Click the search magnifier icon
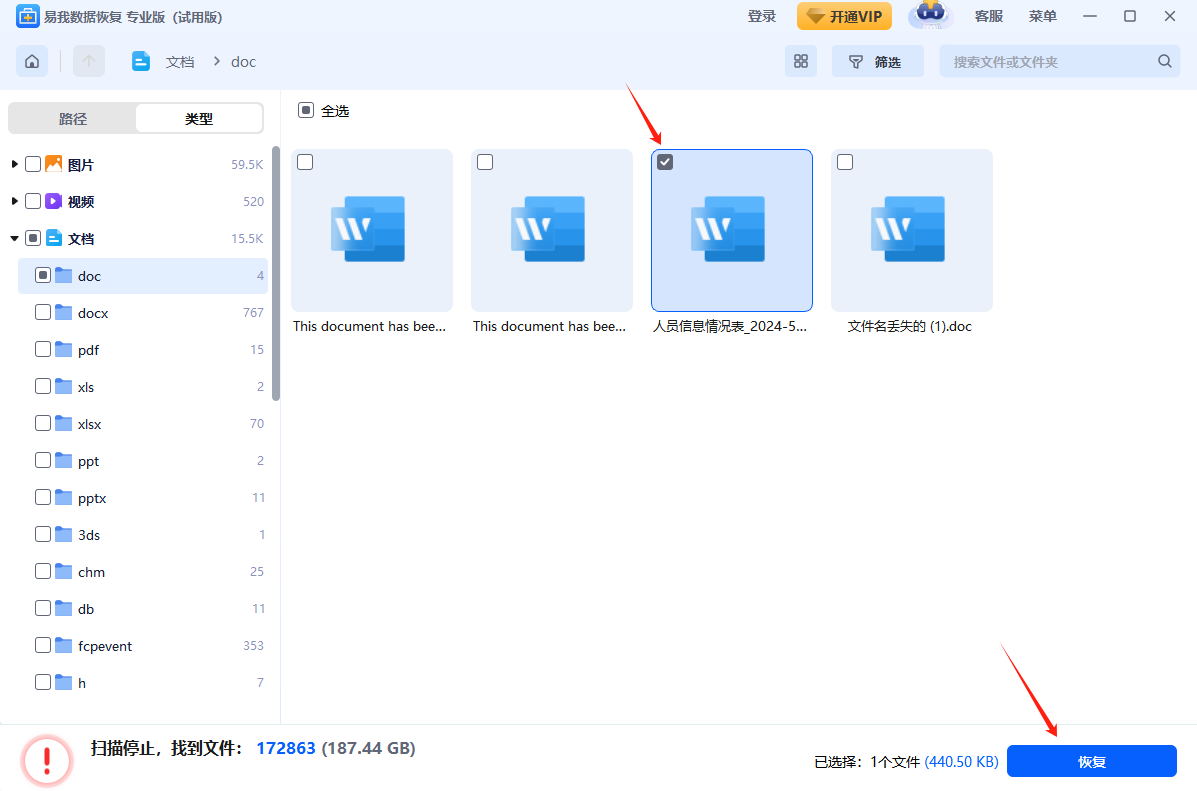This screenshot has width=1197, height=791. point(1164,62)
